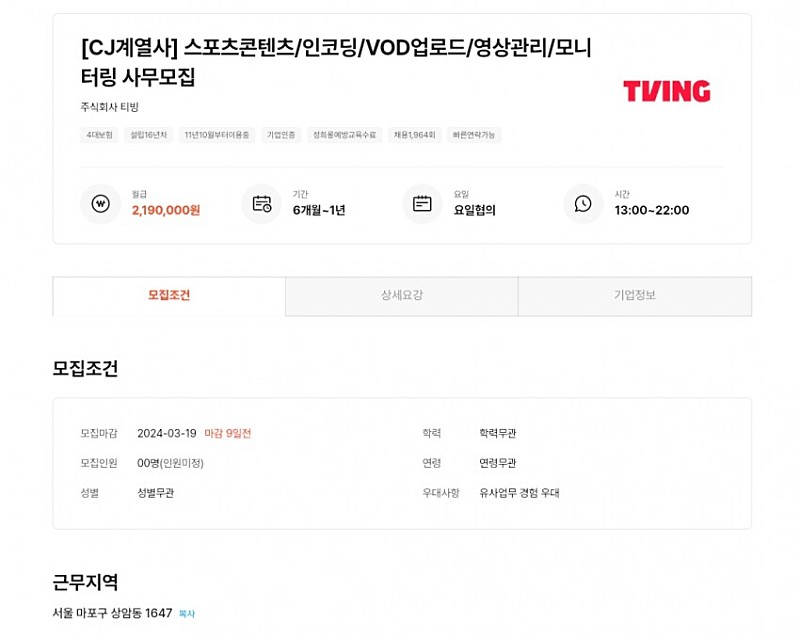This screenshot has height=638, width=800.
Task: Click the job posting title starting with [CJ계열사]
Action: point(336,62)
